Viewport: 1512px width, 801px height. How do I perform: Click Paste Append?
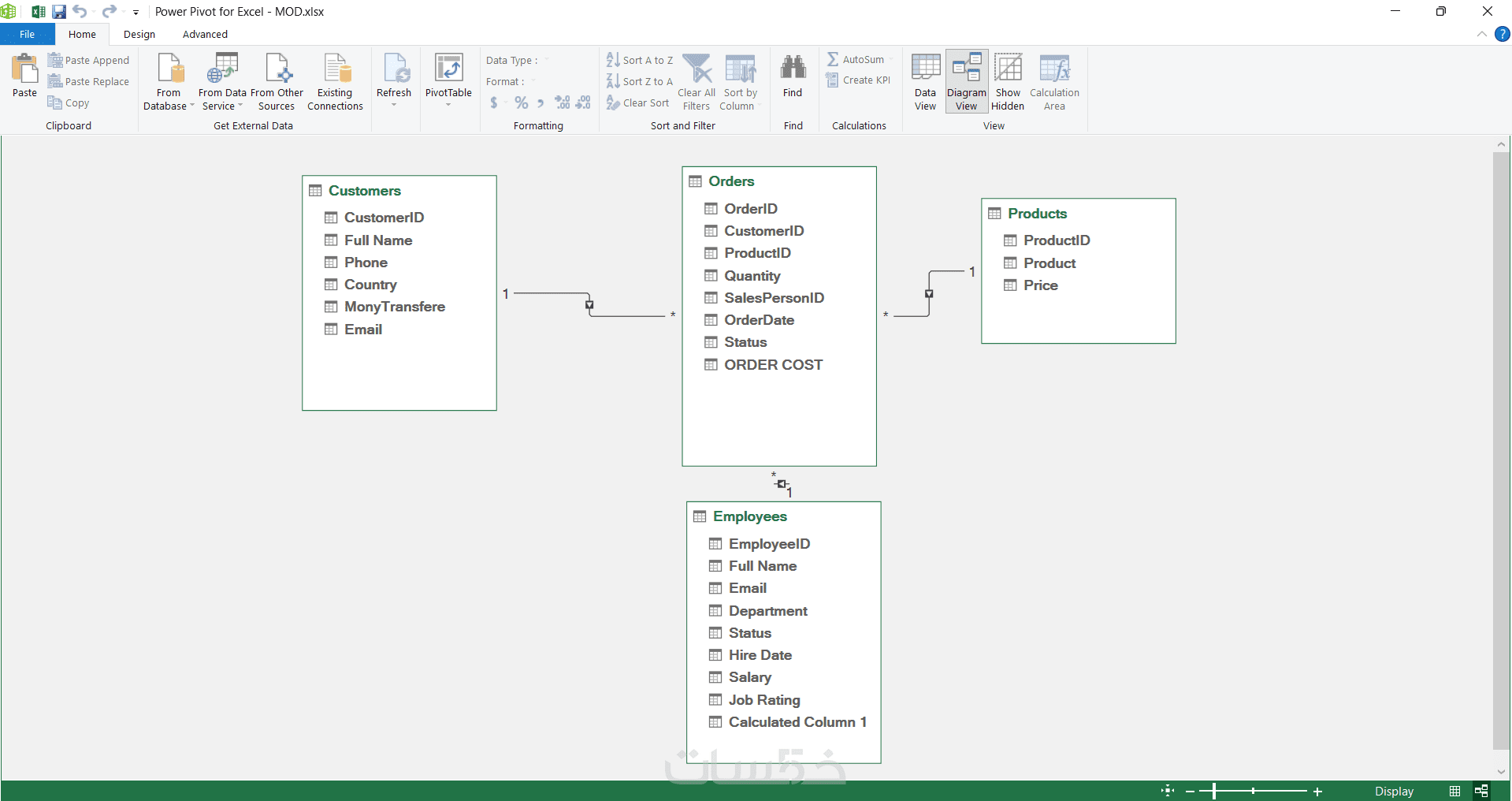tap(88, 60)
